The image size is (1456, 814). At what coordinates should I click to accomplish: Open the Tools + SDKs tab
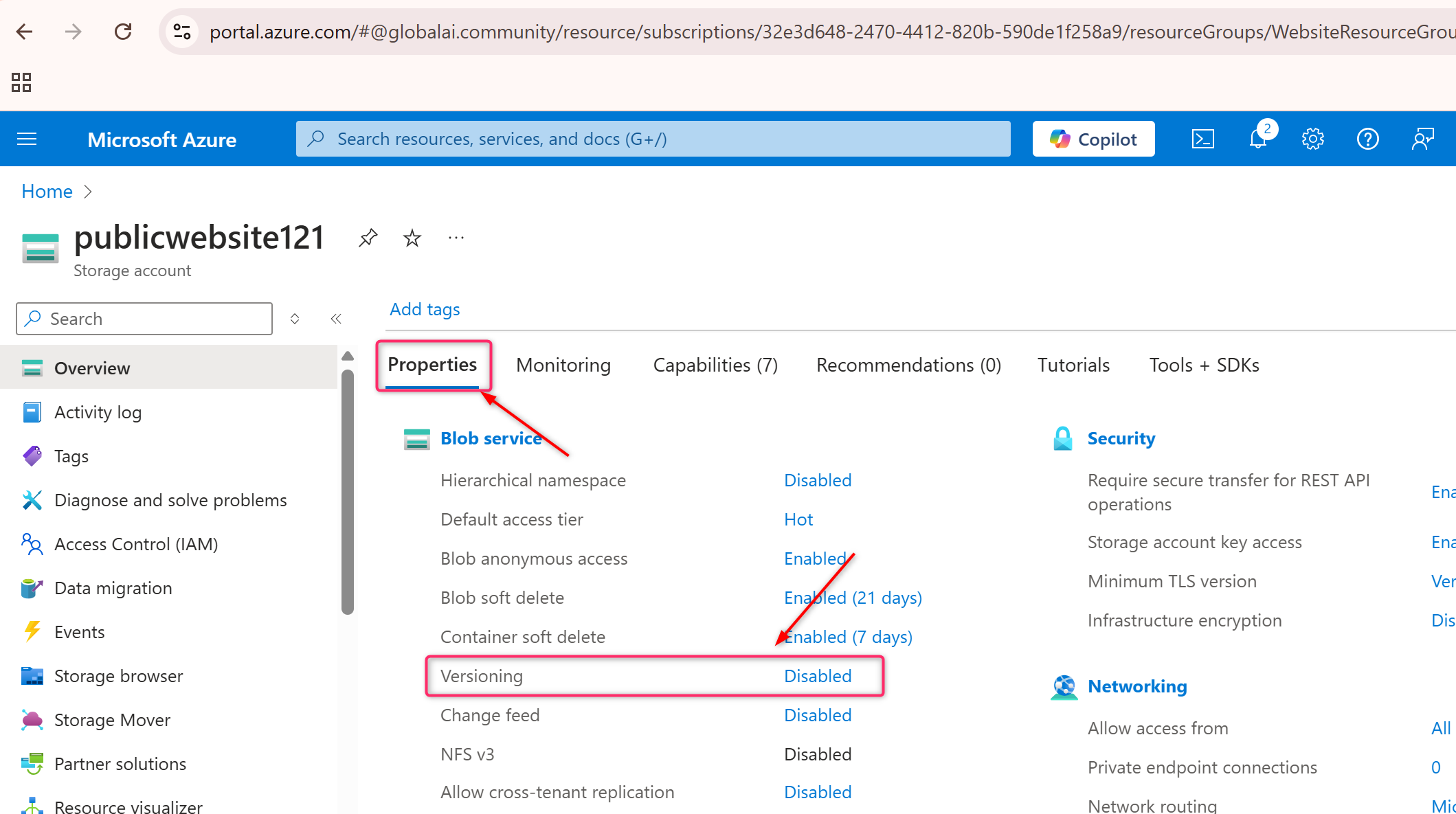(x=1204, y=365)
